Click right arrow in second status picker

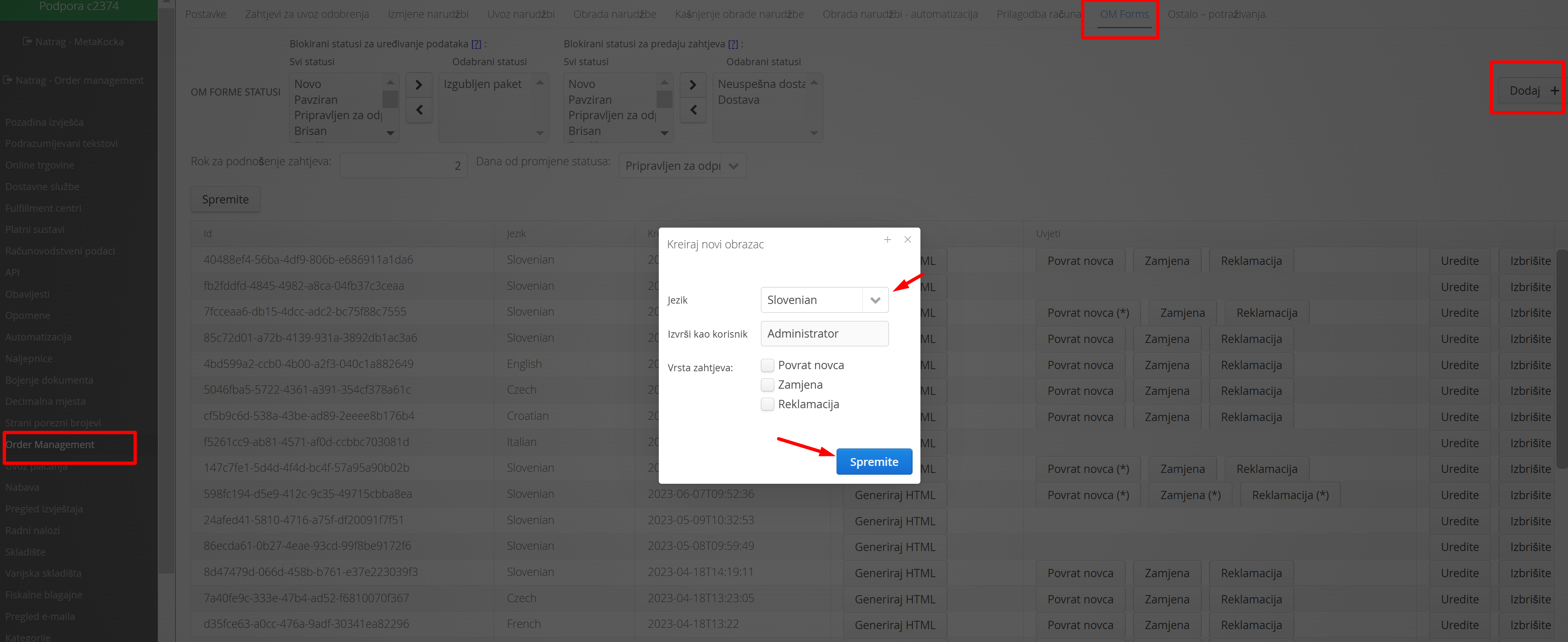pyautogui.click(x=693, y=85)
